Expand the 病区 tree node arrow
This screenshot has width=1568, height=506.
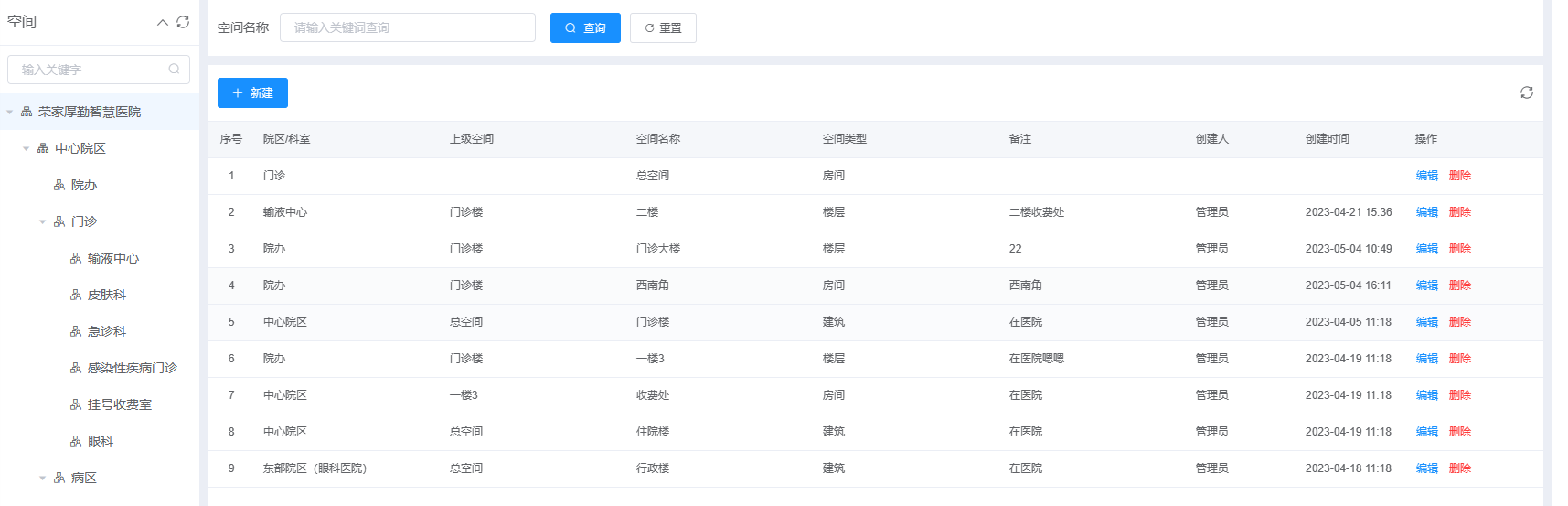(x=42, y=478)
